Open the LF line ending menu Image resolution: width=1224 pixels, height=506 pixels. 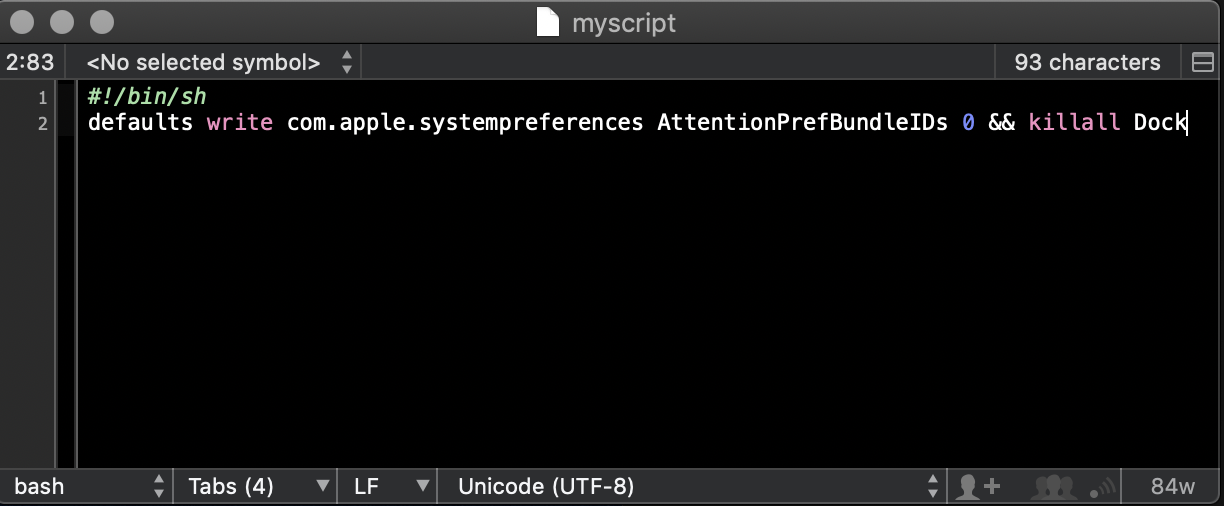[389, 486]
